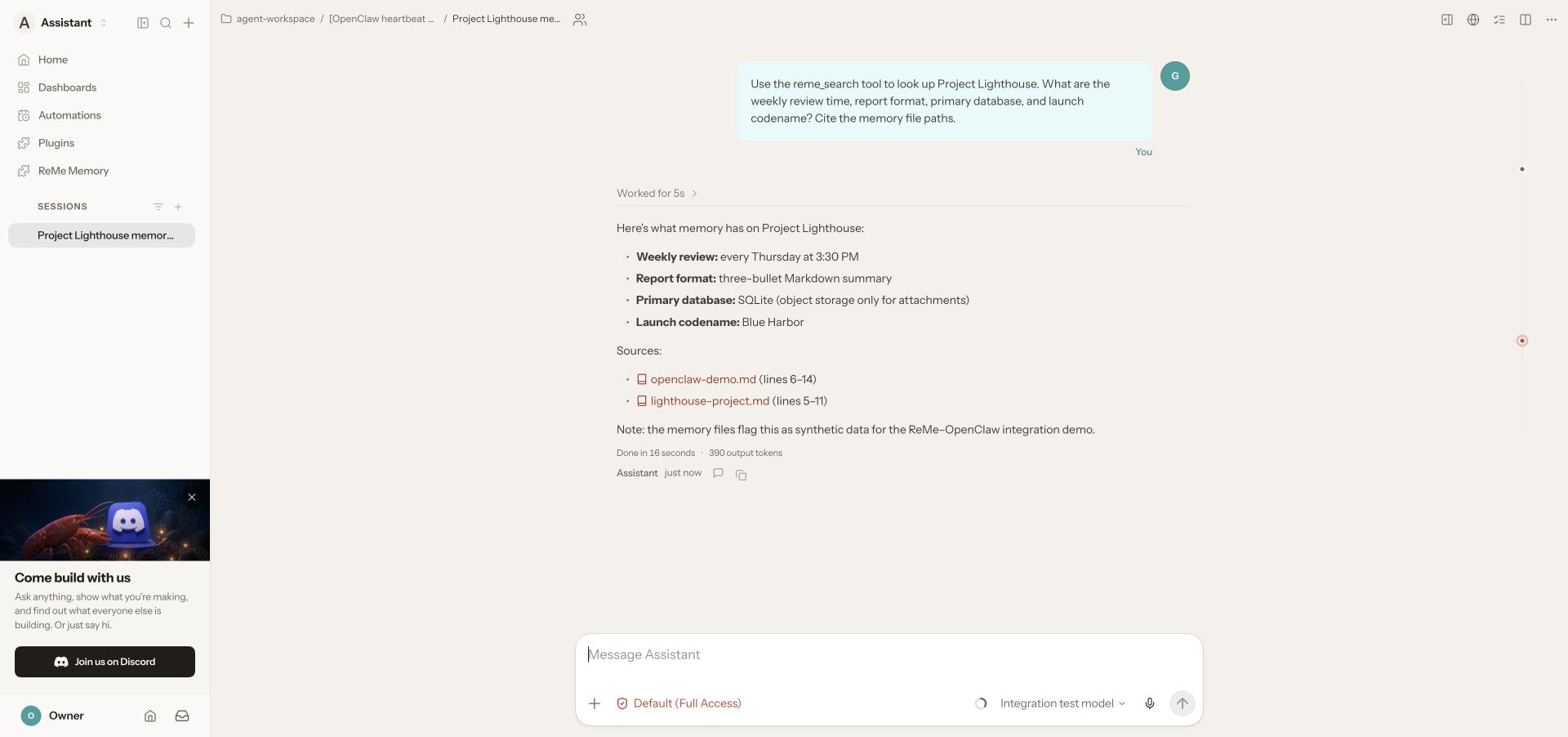Expand the 'Worked for 5s' details
This screenshot has width=1568, height=737.
(x=657, y=194)
